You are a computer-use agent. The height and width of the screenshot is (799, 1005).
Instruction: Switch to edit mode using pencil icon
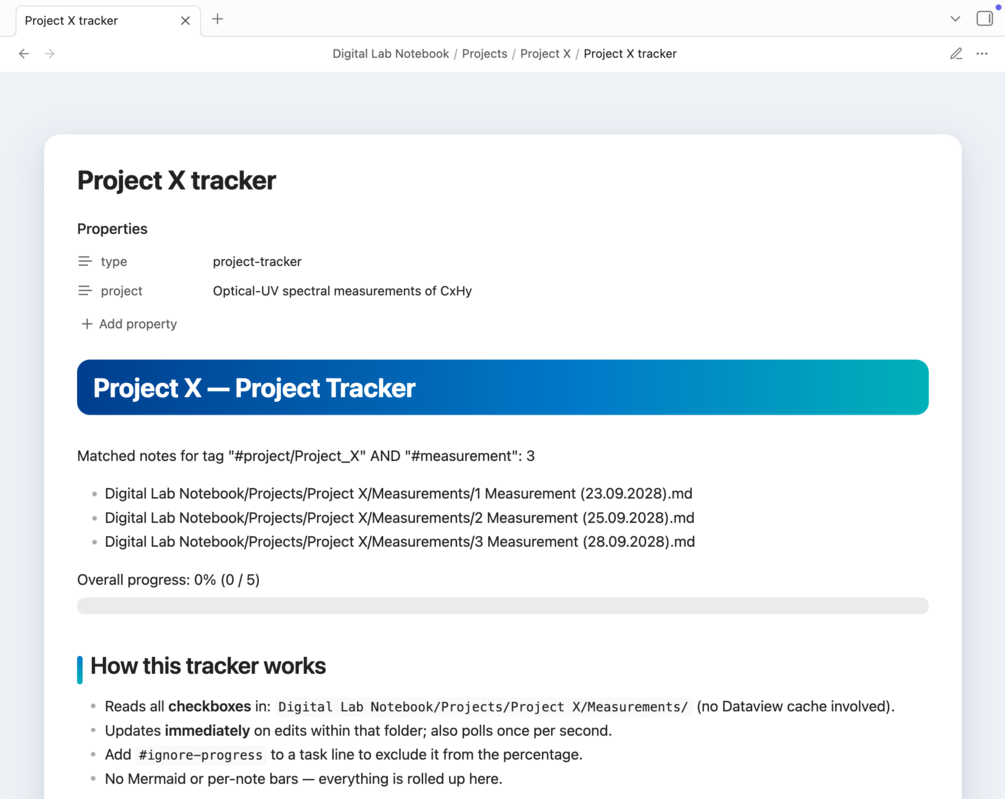click(956, 54)
